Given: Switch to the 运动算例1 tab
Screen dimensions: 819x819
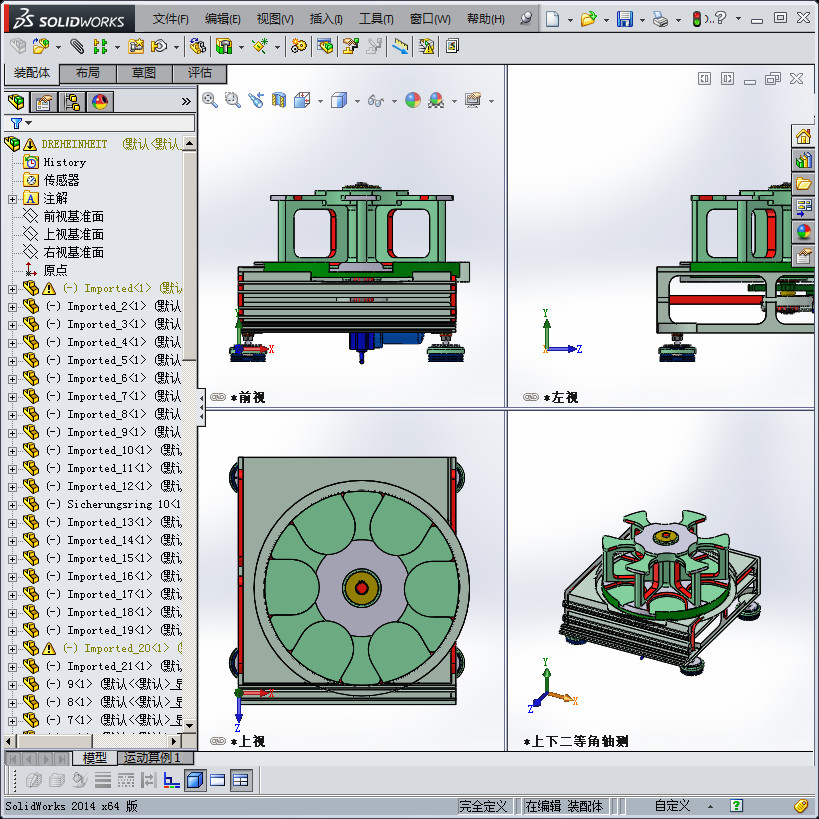Looking at the screenshot, I should pos(151,758).
